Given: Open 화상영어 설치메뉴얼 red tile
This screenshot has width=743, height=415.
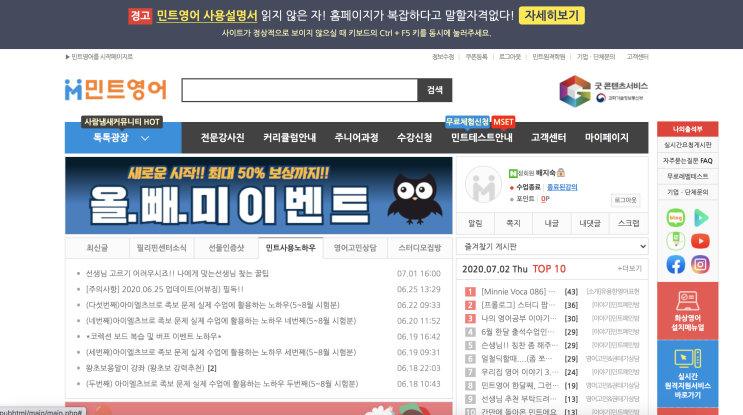Looking at the screenshot, I should [x=688, y=311].
